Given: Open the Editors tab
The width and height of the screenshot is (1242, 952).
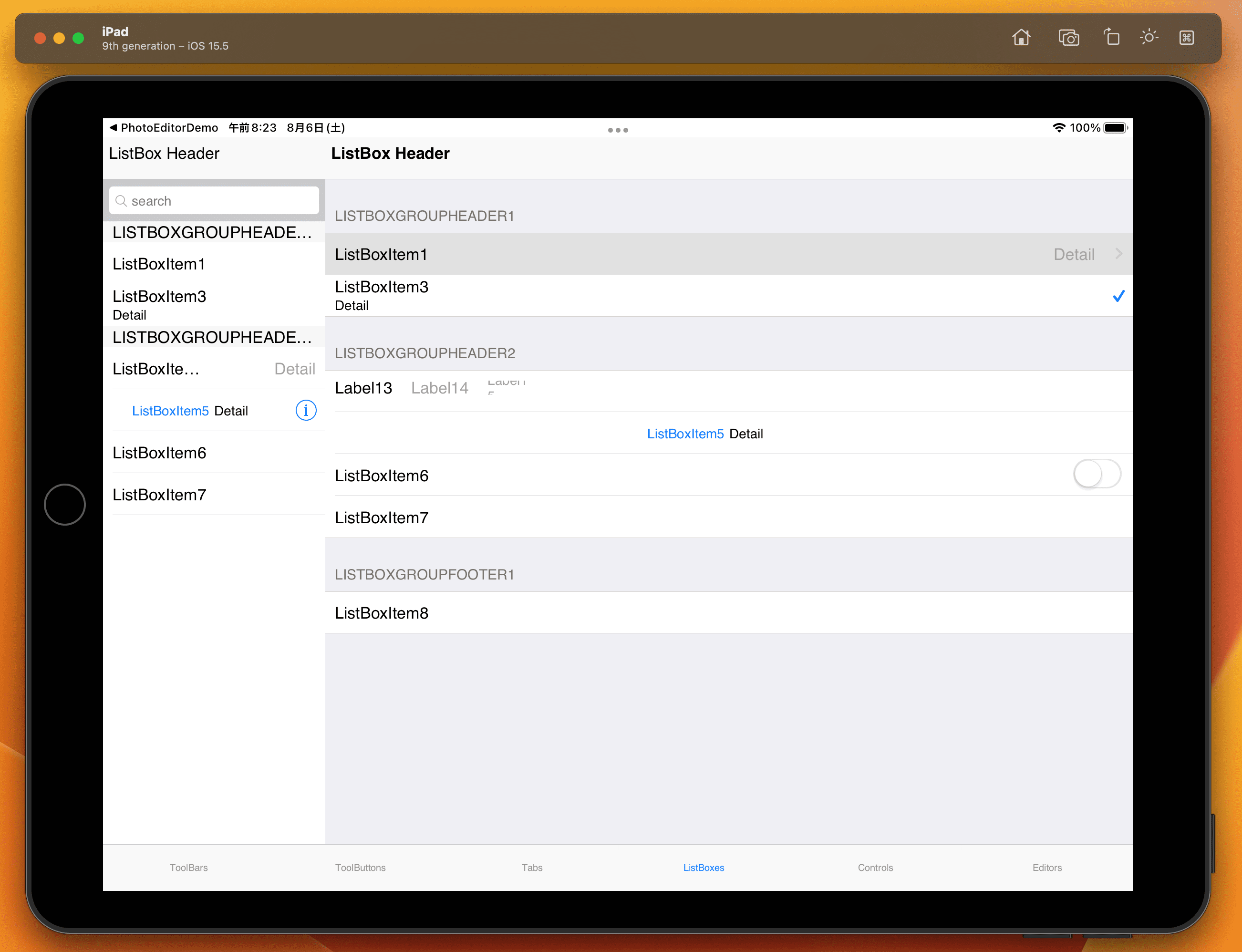Looking at the screenshot, I should 1047,868.
